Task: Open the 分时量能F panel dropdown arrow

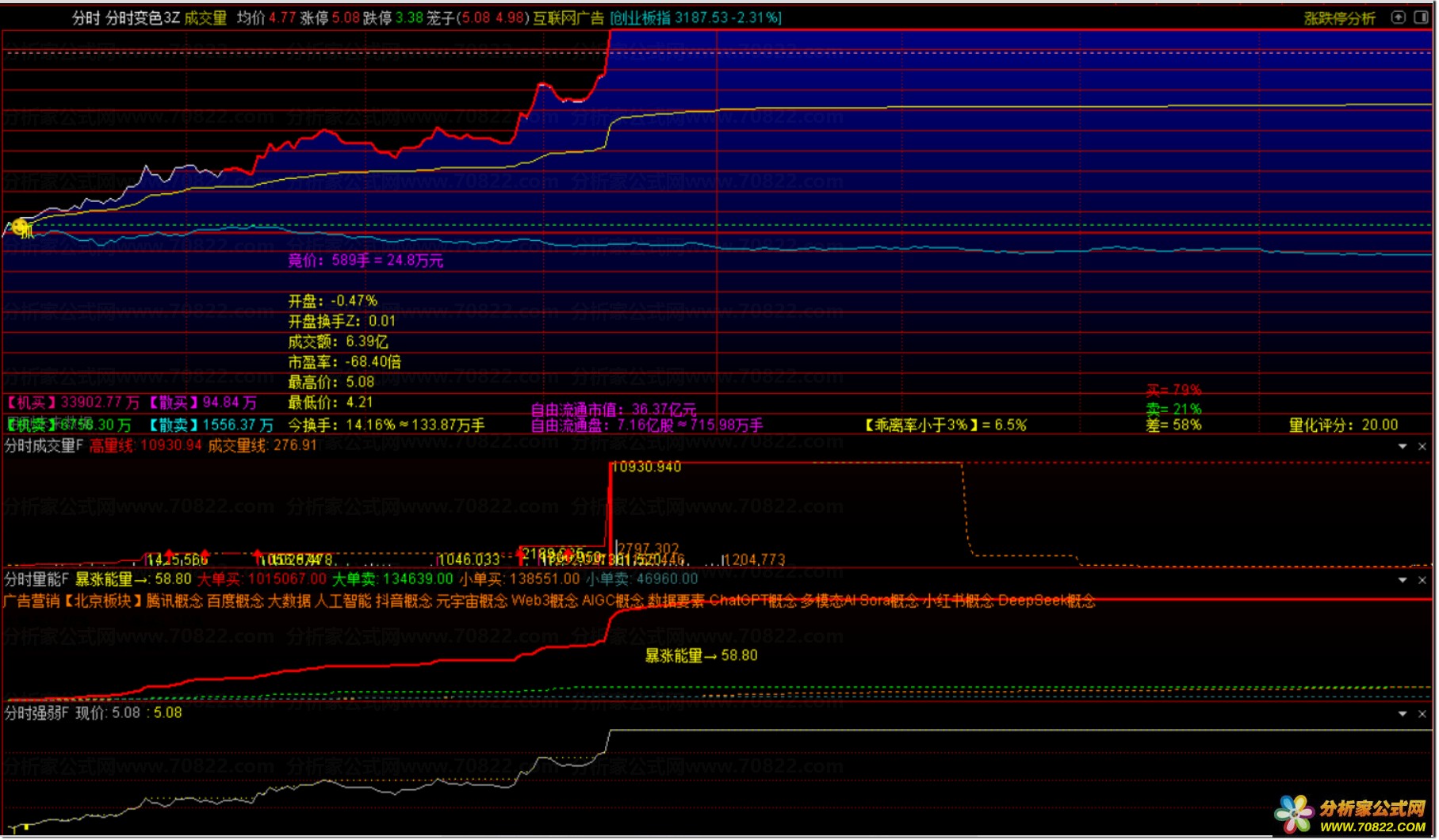Action: [1403, 580]
